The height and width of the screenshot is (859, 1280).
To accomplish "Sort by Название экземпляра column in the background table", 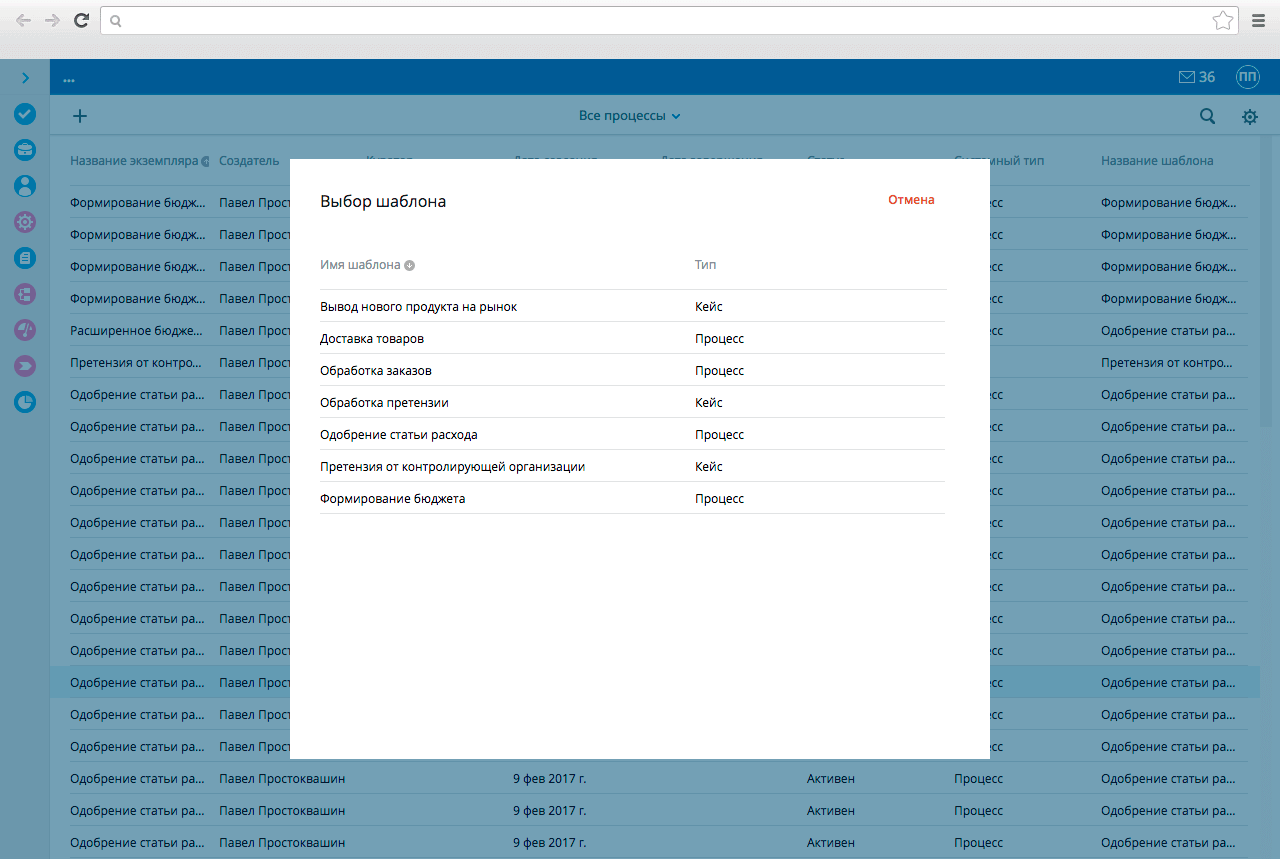I will point(140,160).
